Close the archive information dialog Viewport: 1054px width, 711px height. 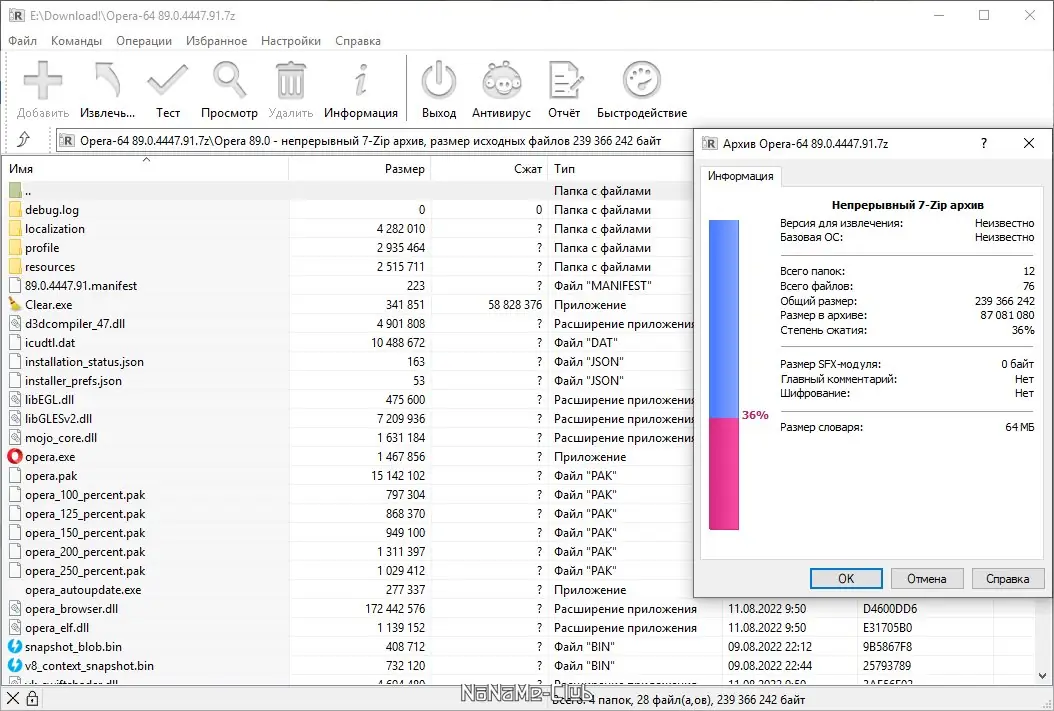pyautogui.click(x=1028, y=143)
